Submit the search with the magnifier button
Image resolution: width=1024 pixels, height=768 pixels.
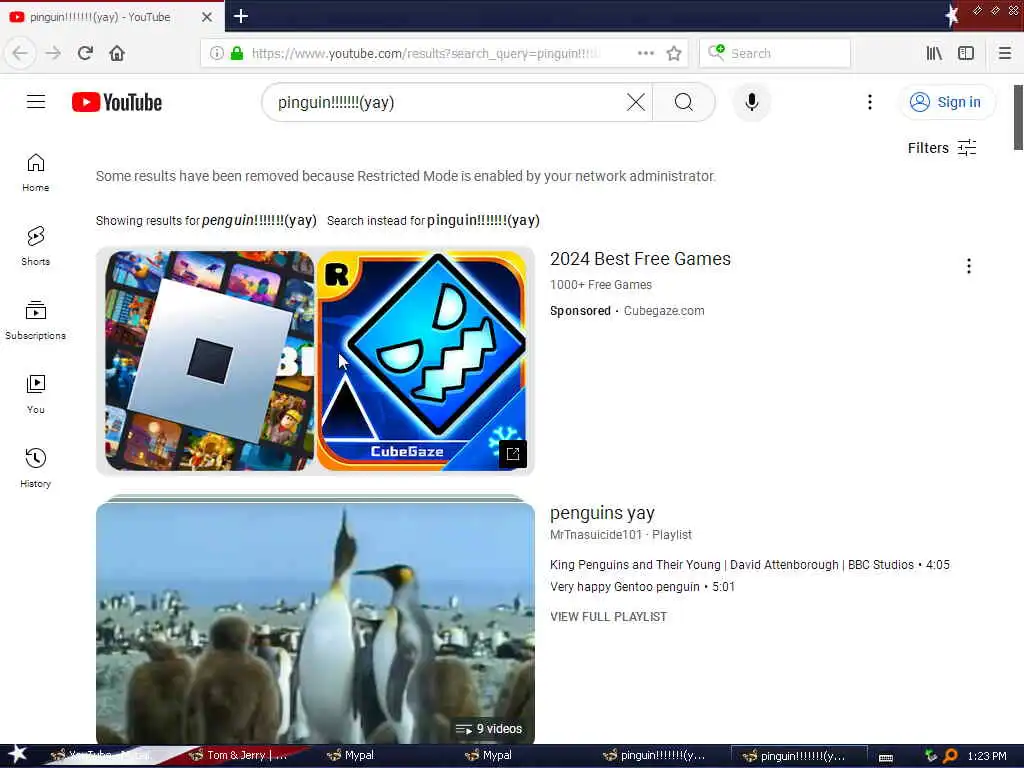(x=684, y=102)
